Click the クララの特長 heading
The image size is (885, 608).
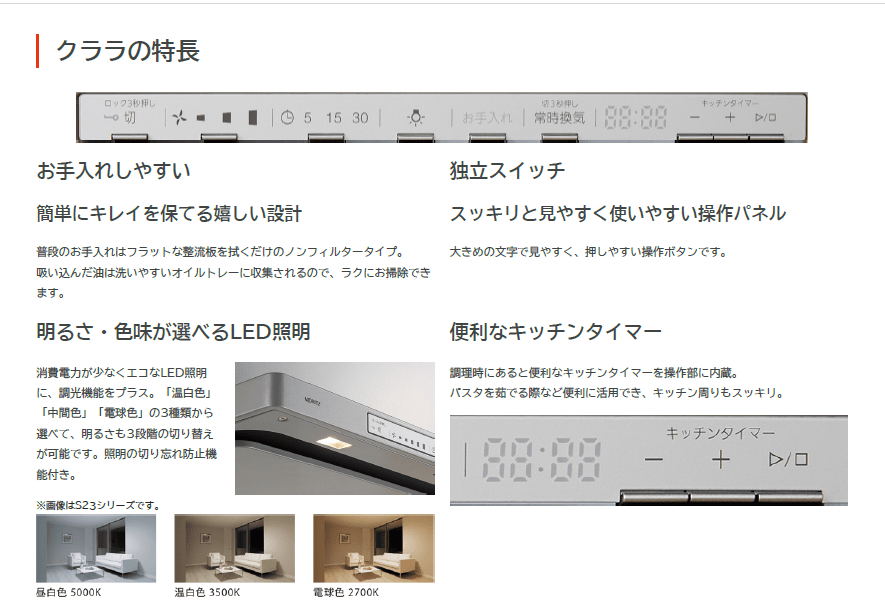[x=128, y=51]
